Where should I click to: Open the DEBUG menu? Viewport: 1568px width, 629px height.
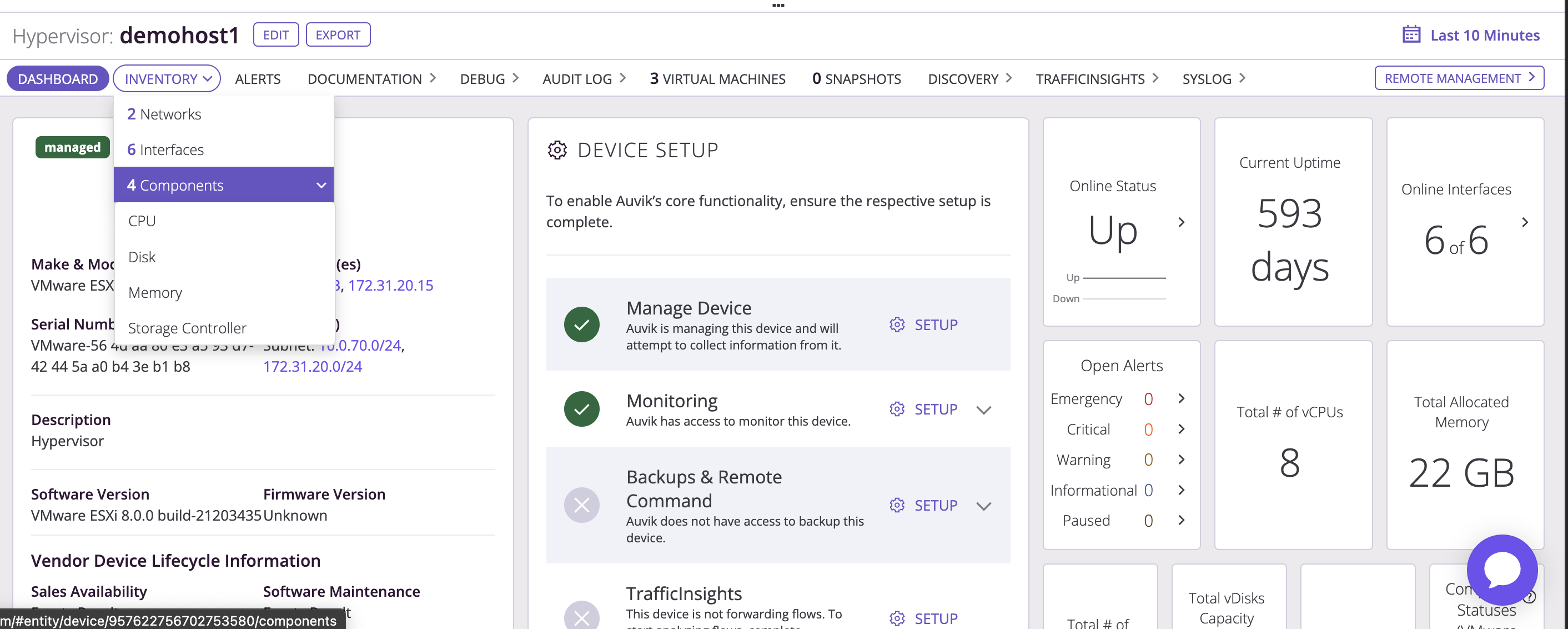(x=489, y=78)
